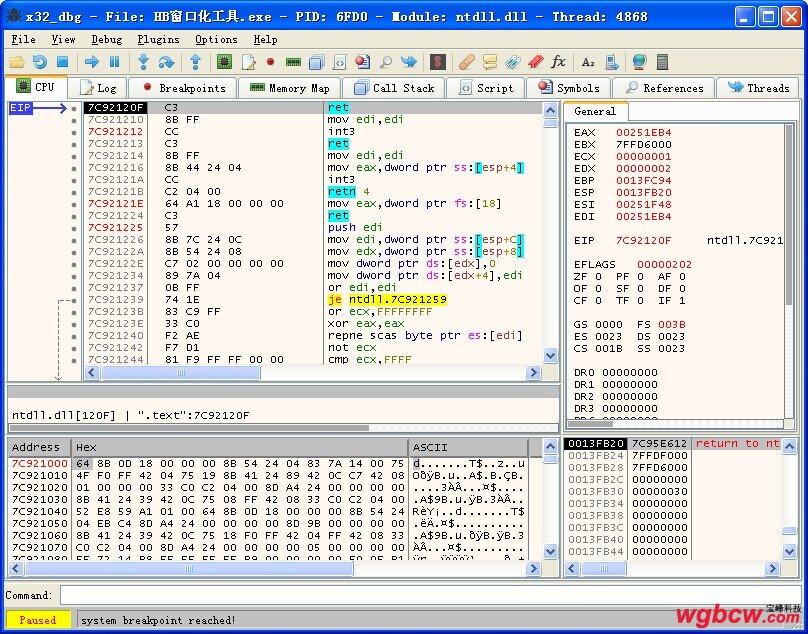Screen dimensions: 808x634
Task: Select the EAX register value 00251EB4
Action: (644, 132)
